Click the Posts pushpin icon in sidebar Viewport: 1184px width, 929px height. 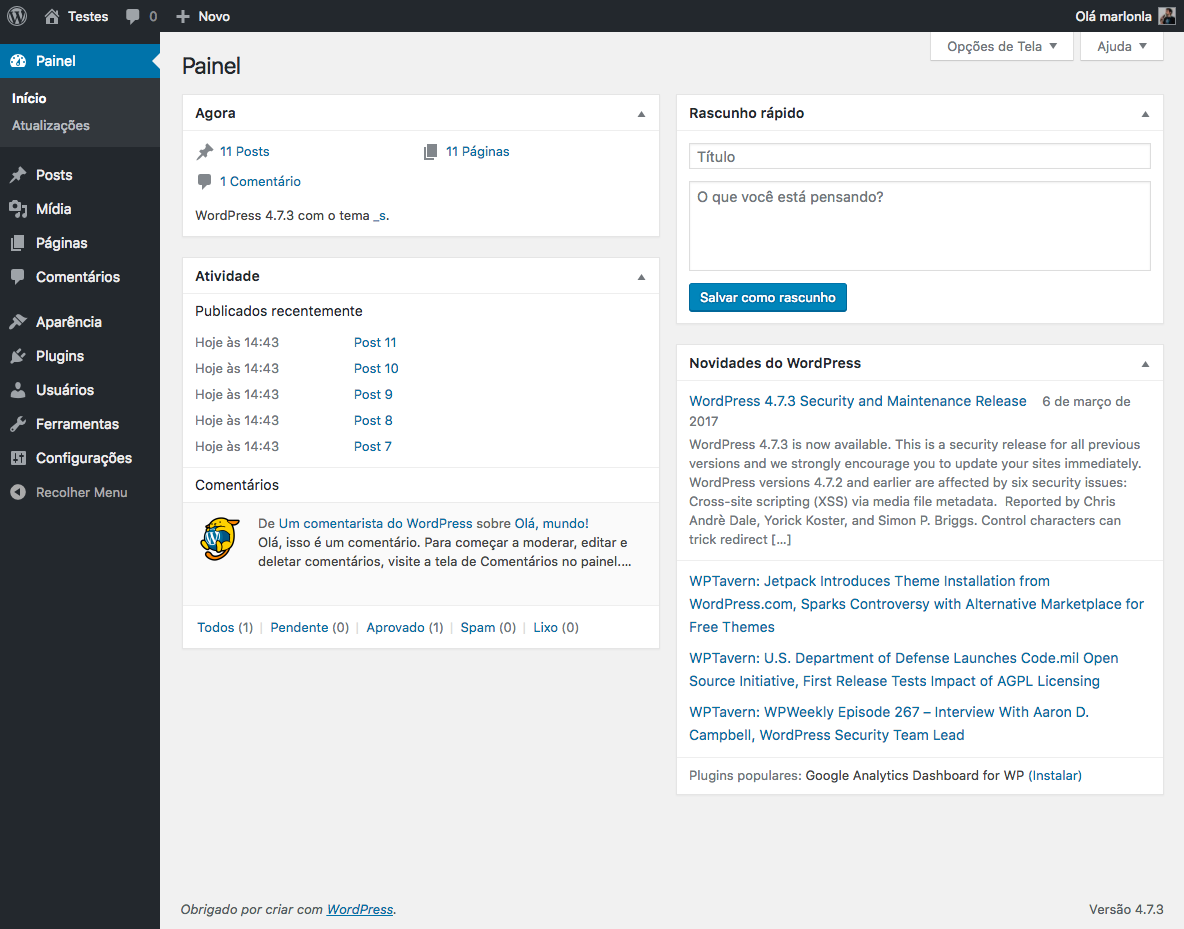click(18, 175)
